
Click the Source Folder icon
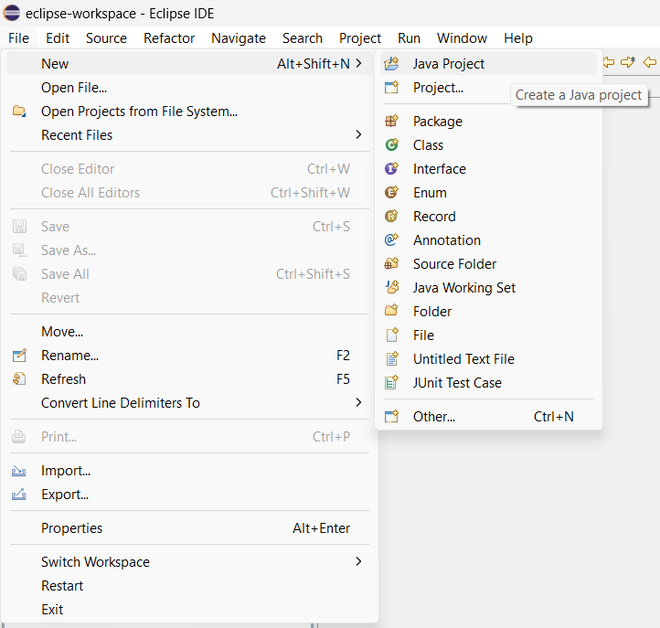click(x=392, y=264)
